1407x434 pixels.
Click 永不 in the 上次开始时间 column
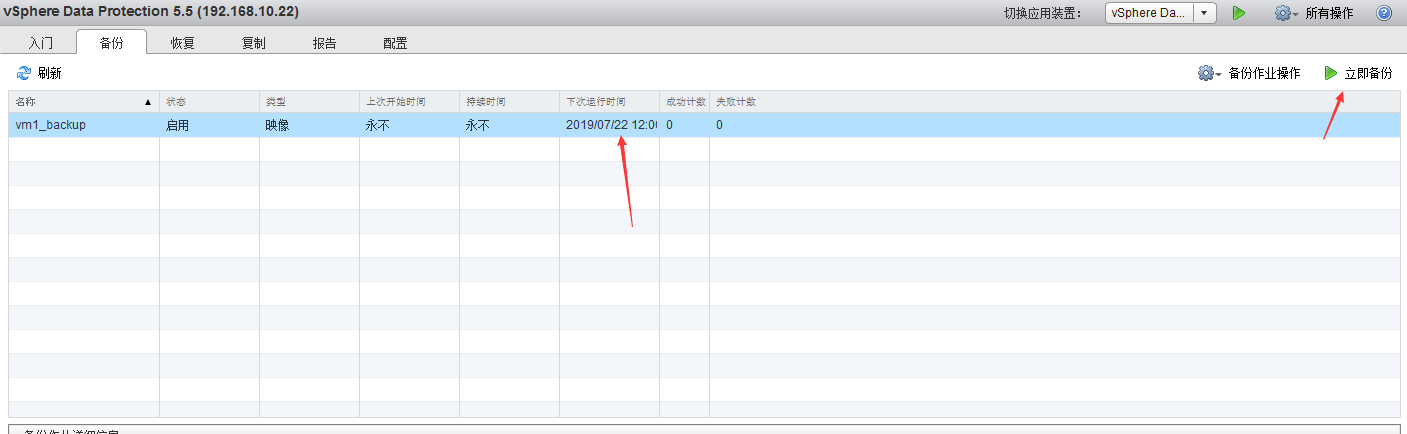378,125
